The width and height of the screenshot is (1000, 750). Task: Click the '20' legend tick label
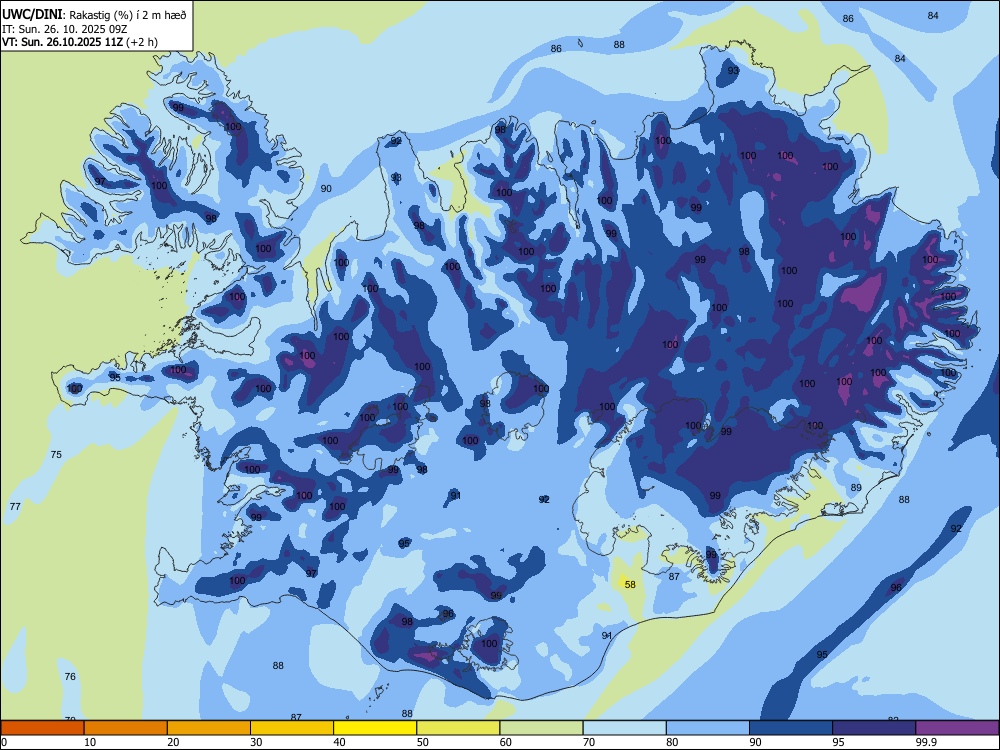[173, 742]
